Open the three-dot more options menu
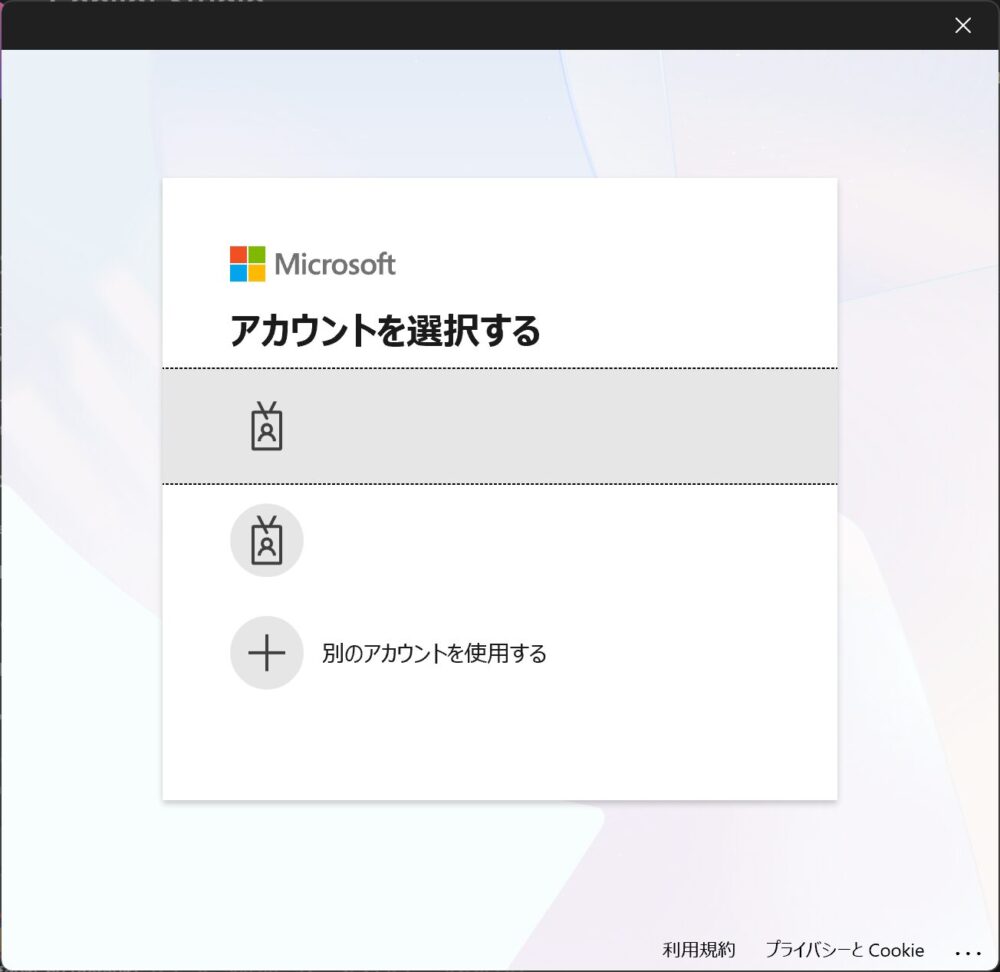 pyautogui.click(x=968, y=953)
